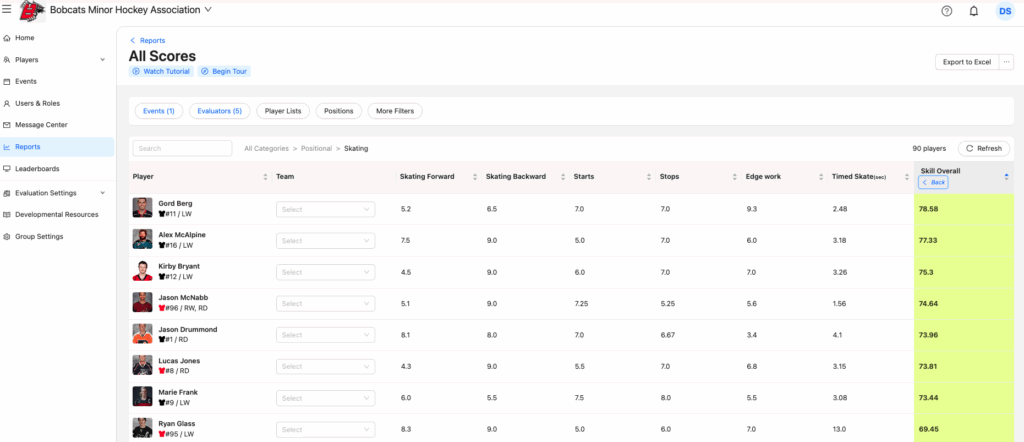The width and height of the screenshot is (1024, 442).
Task: Click the DS user avatar
Action: (1004, 11)
